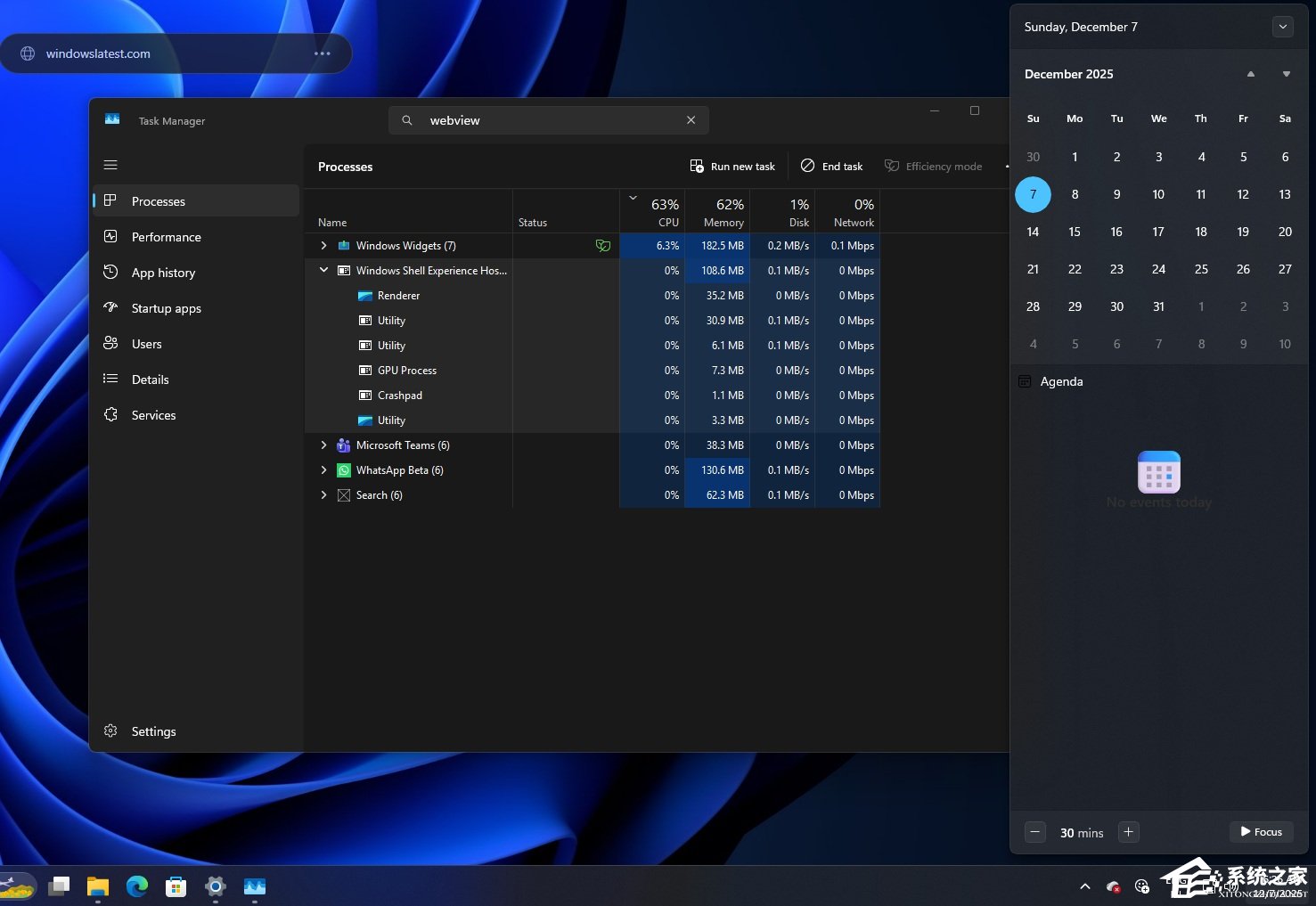
Task: Click the Run new task button
Action: tap(732, 166)
